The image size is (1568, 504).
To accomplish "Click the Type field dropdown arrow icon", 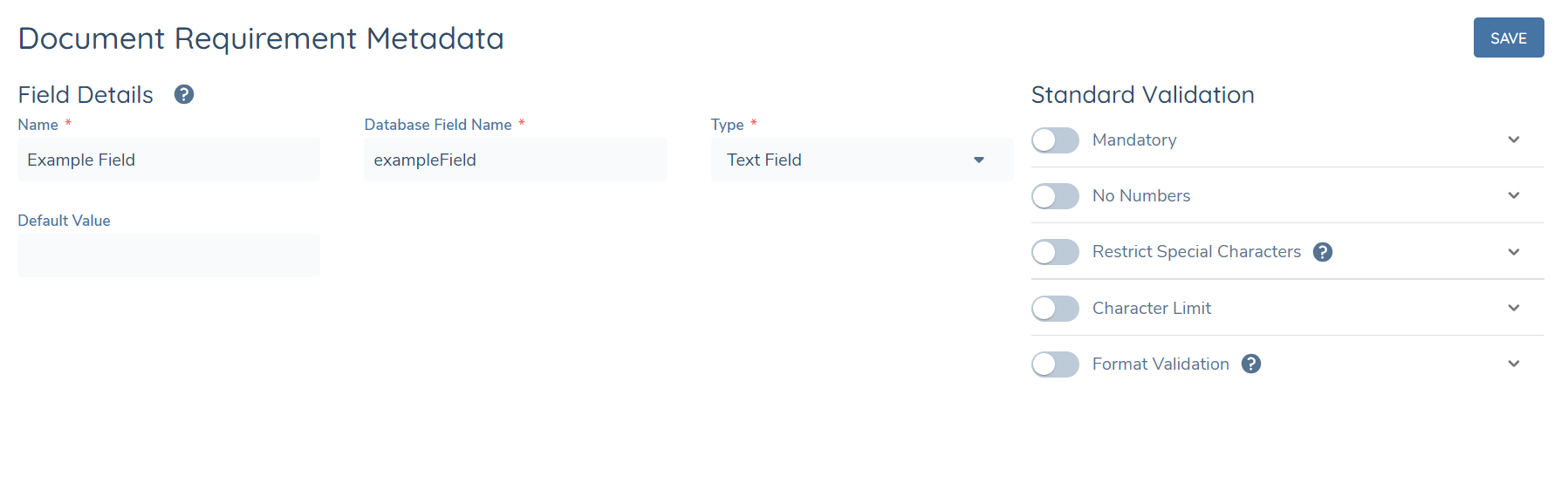I will point(979,160).
